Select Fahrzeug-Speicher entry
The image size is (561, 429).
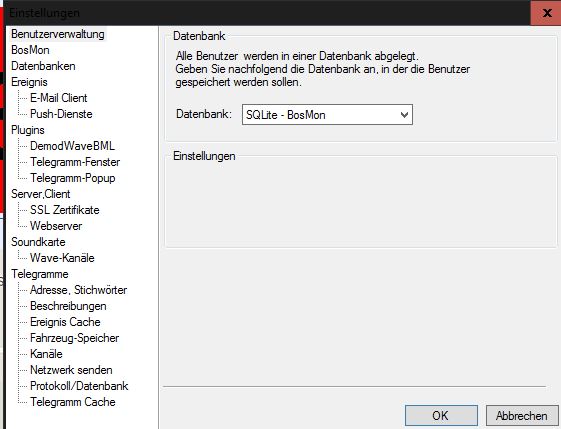pos(74,338)
